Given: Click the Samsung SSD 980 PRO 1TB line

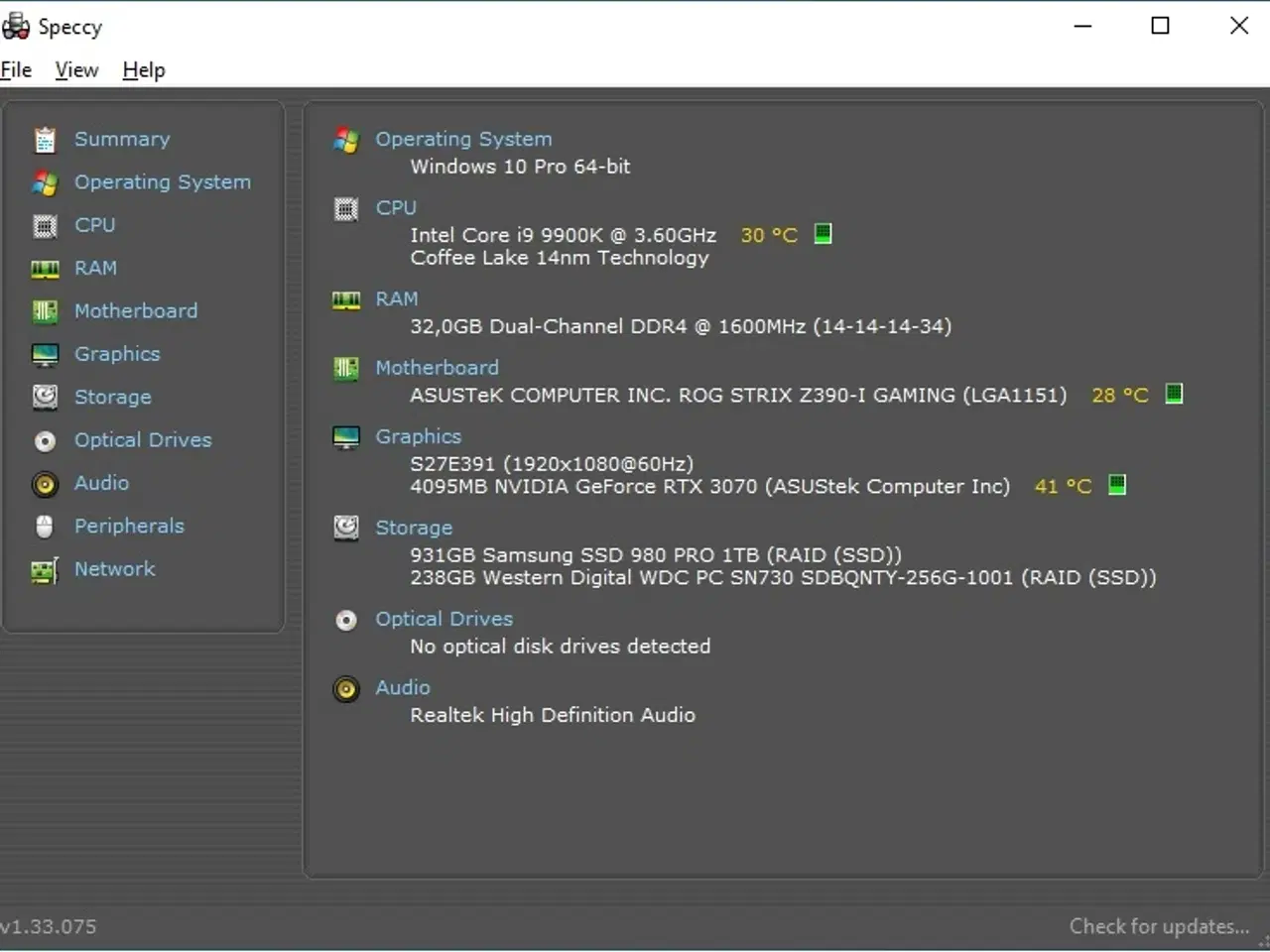Looking at the screenshot, I should click(x=656, y=554).
